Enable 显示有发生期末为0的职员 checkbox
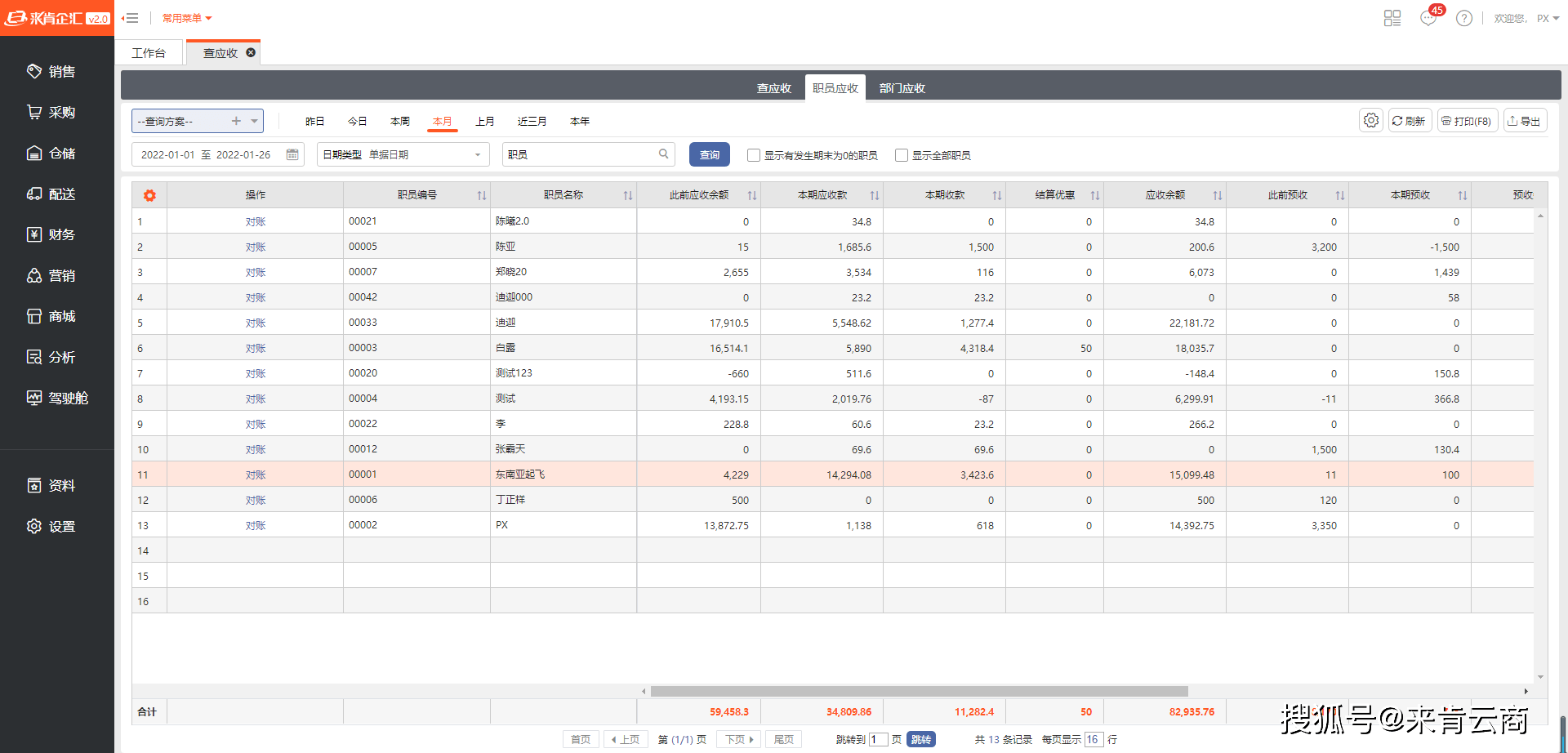Screen dimensions: 1568x753 pyautogui.click(x=754, y=155)
